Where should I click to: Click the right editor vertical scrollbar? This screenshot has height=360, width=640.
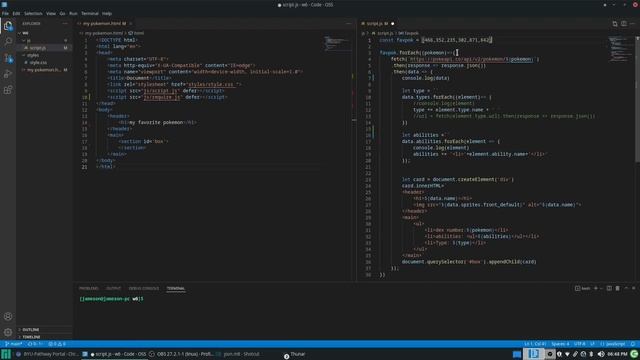point(638,98)
